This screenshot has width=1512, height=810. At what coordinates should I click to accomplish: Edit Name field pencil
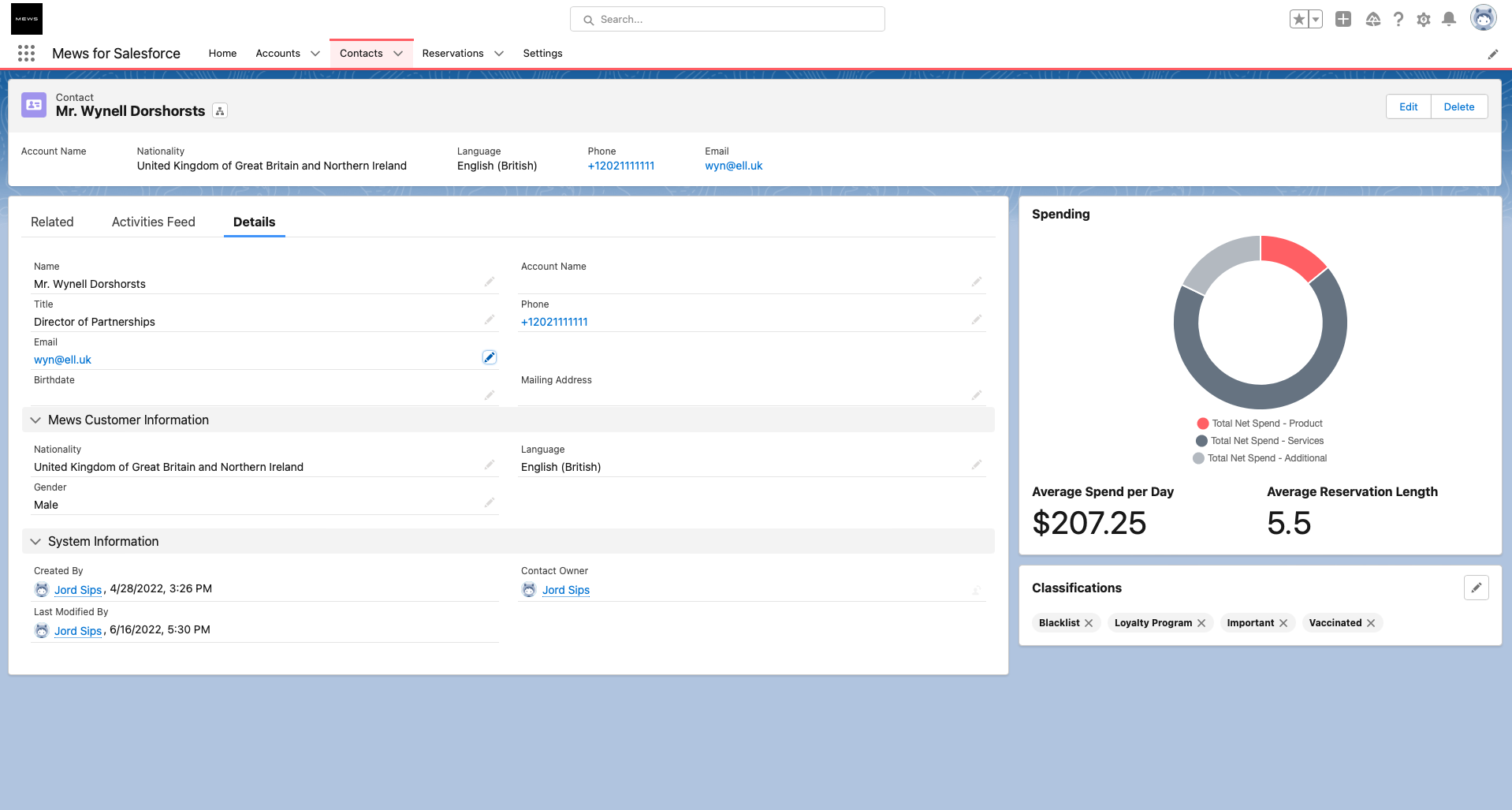(x=490, y=282)
